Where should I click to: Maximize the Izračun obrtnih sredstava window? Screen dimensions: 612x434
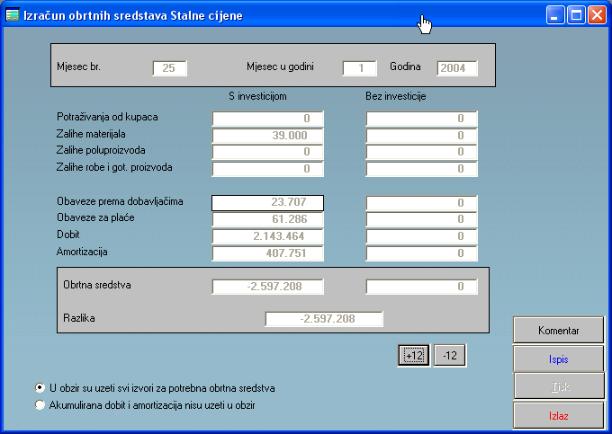[576, 16]
